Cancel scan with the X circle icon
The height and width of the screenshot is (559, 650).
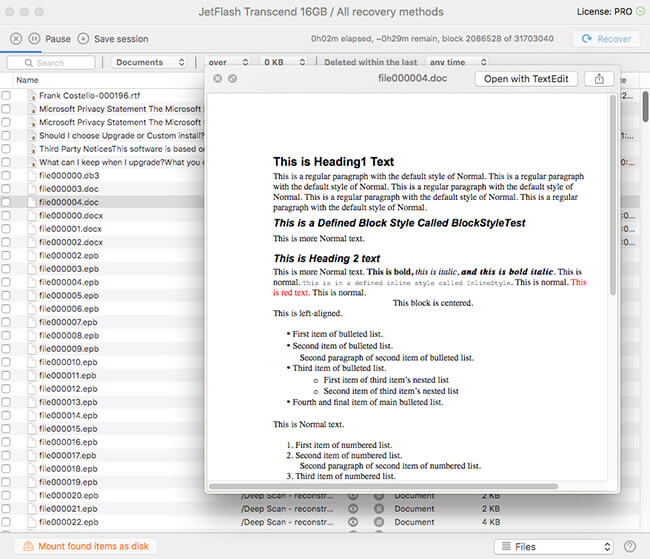pos(16,39)
